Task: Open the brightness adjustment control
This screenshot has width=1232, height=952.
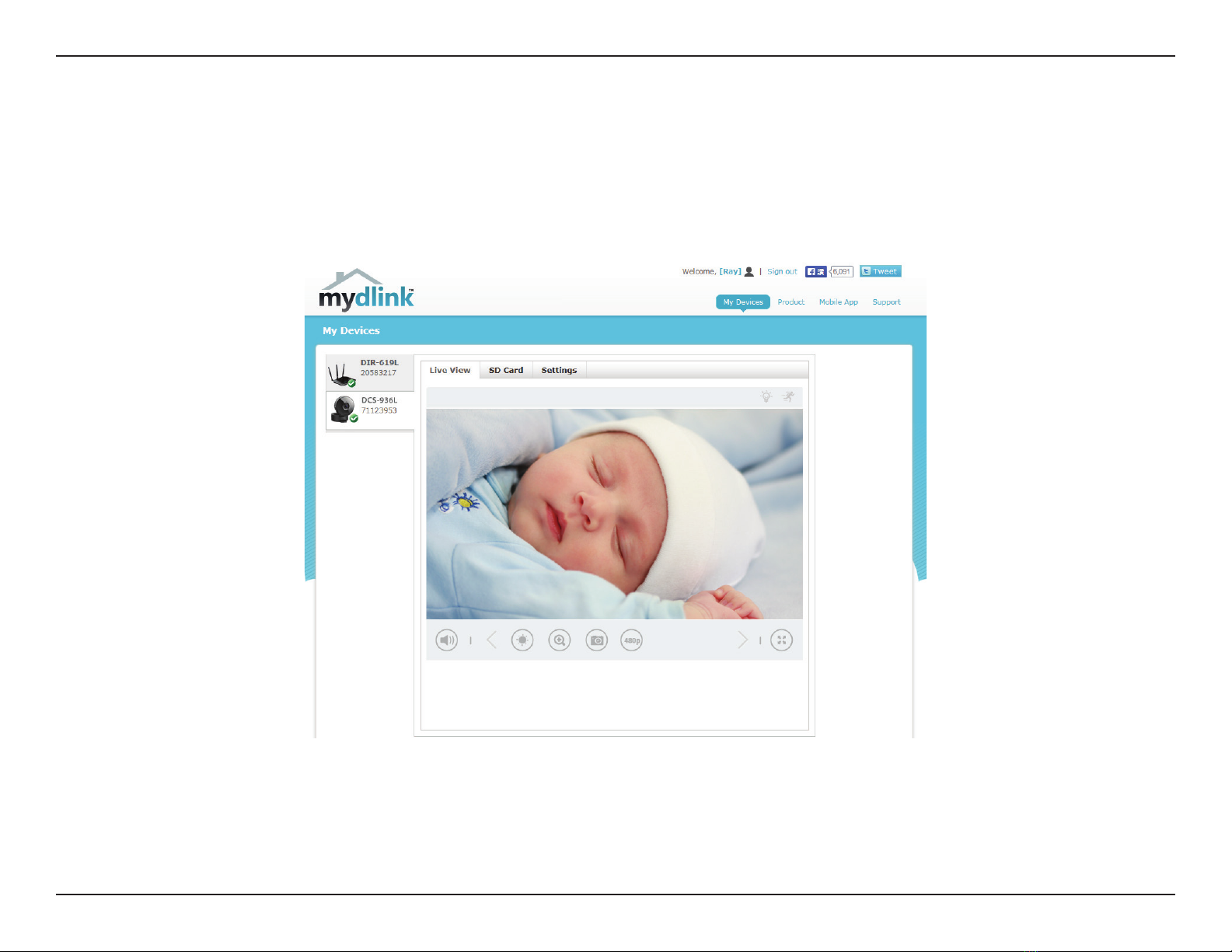Action: point(522,640)
